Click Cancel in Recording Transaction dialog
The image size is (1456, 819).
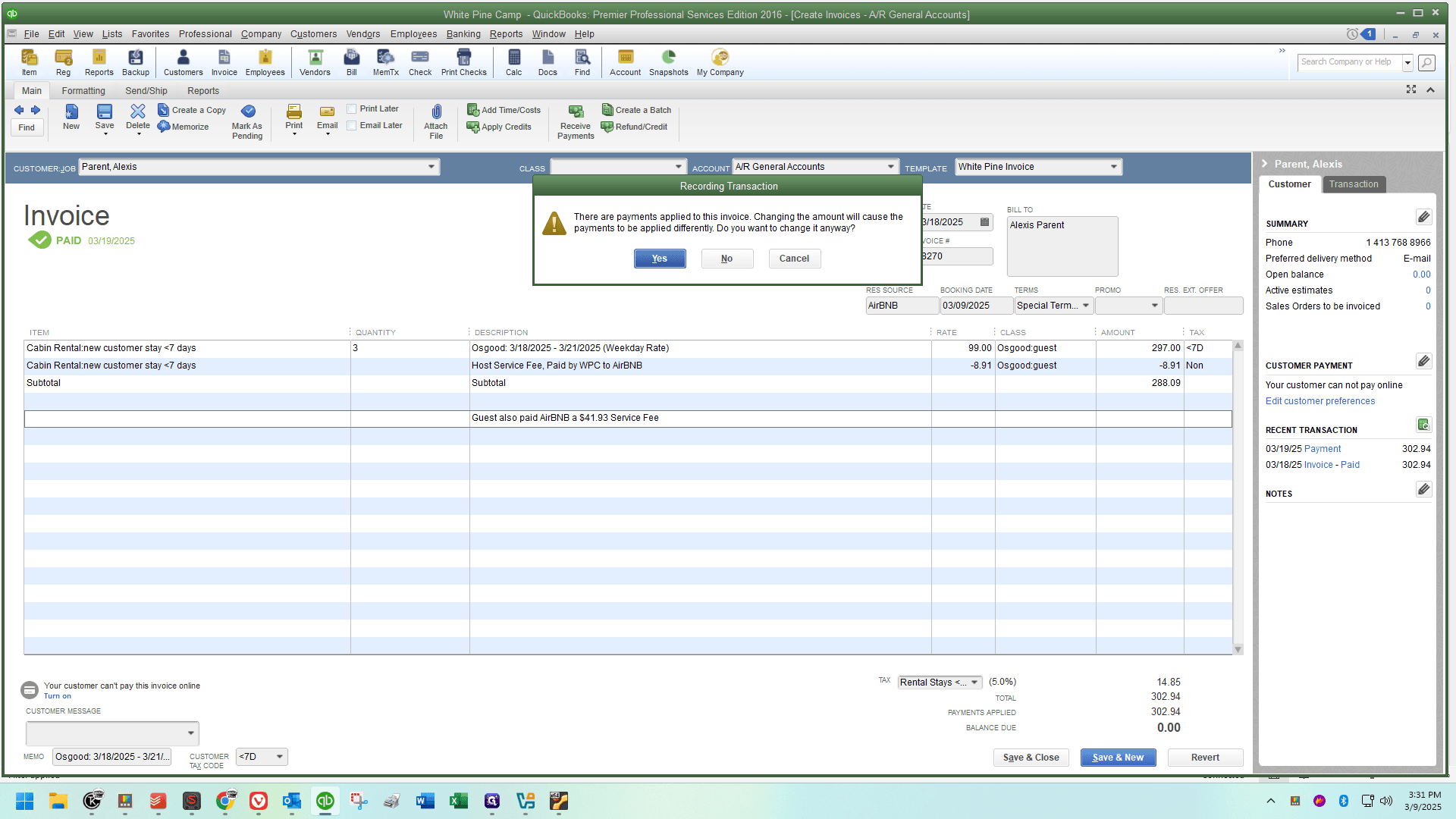794,259
